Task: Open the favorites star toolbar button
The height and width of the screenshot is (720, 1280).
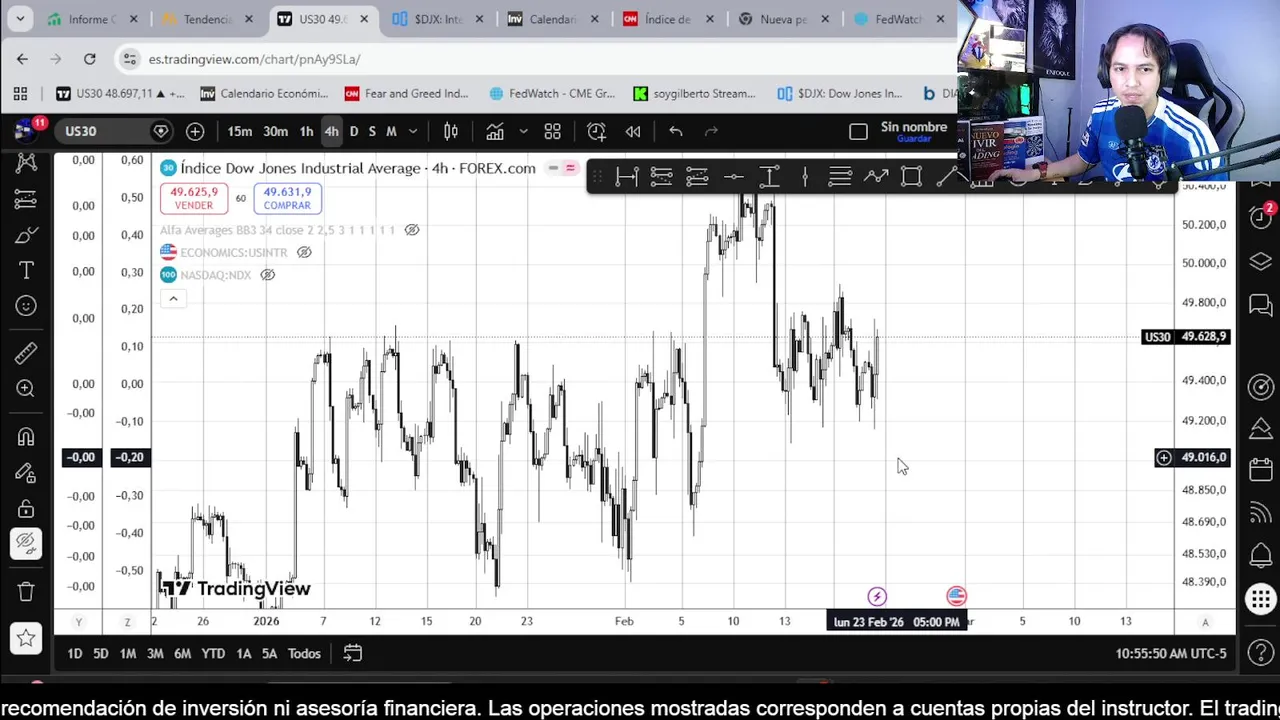Action: pos(26,638)
